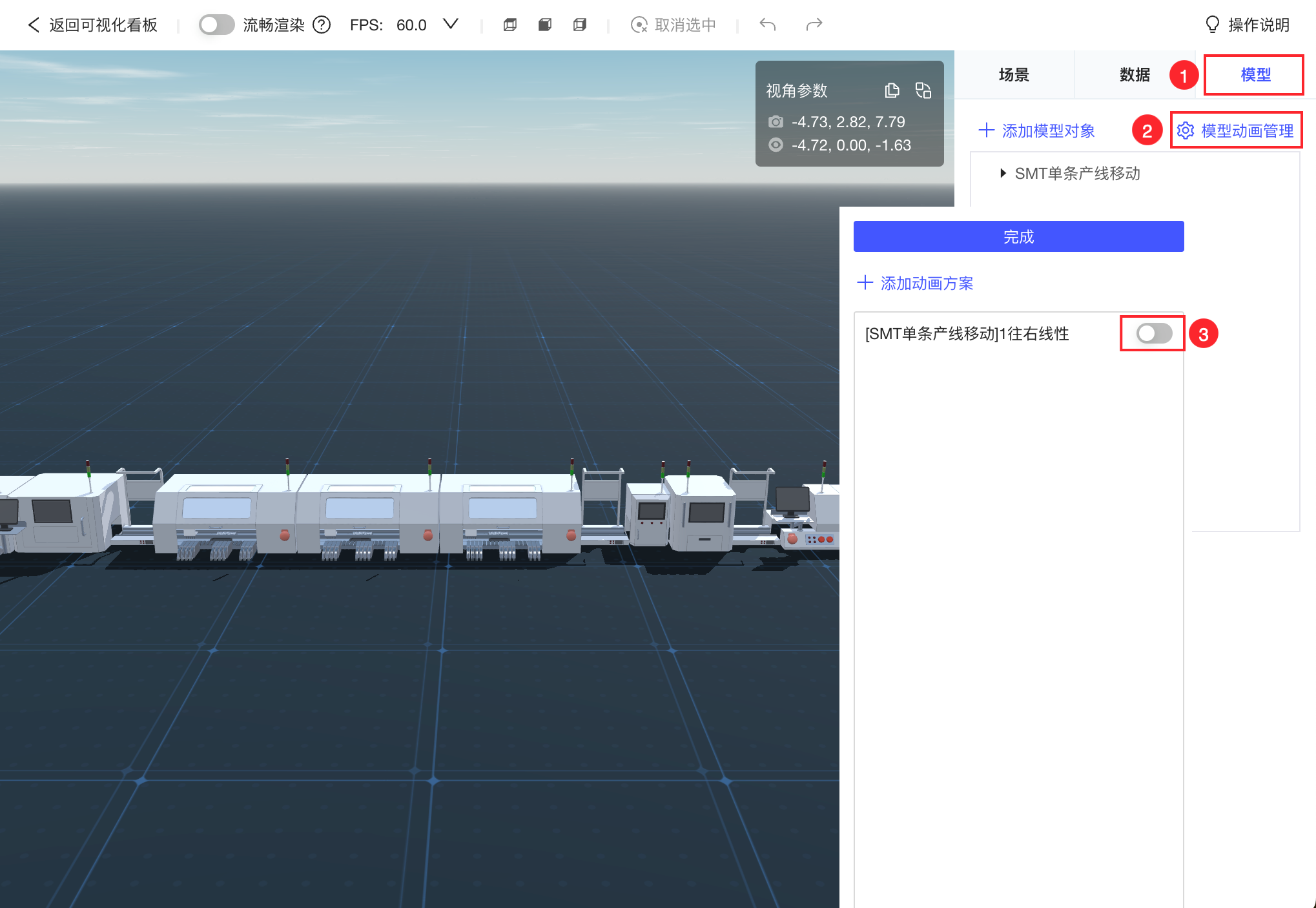Click the undo arrow icon
This screenshot has height=908, width=1316.
click(x=768, y=25)
